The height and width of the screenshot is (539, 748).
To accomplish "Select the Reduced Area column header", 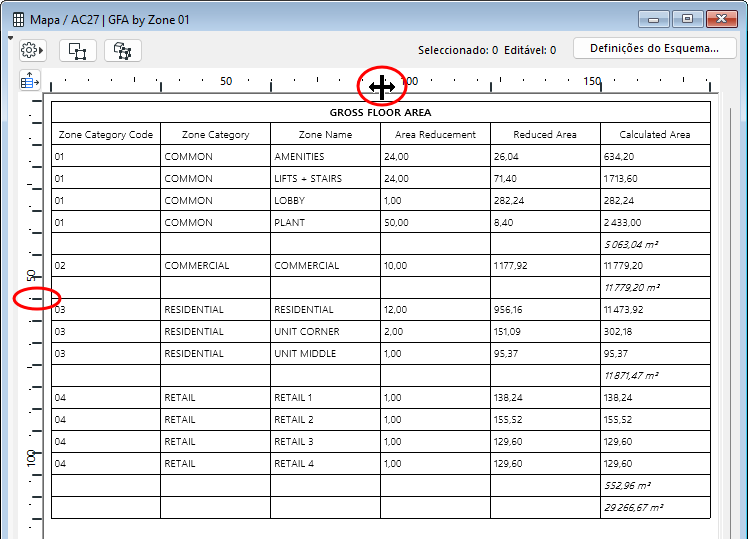I will click(545, 135).
